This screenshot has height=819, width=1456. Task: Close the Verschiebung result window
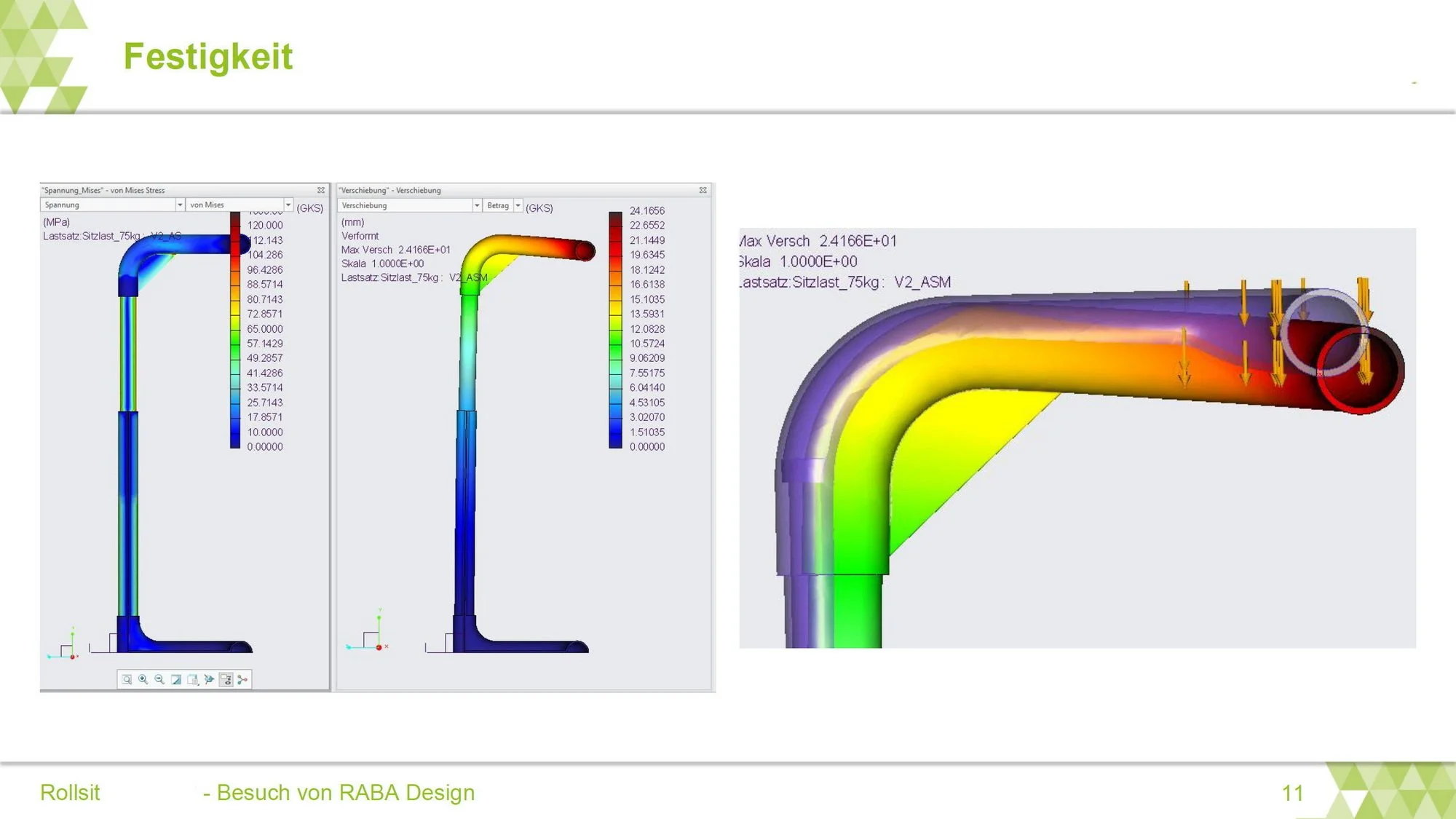point(703,190)
